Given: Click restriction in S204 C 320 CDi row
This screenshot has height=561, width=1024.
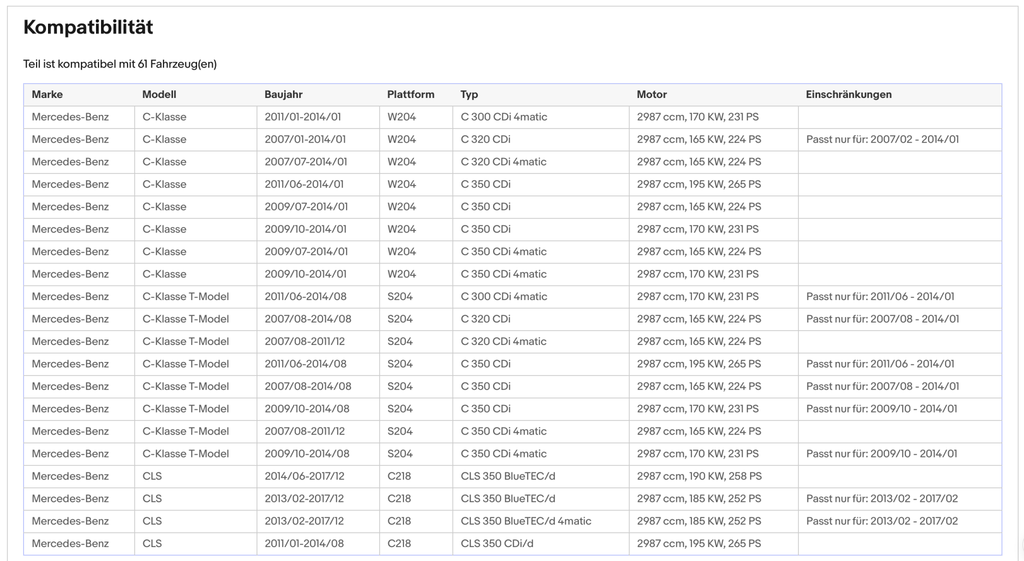Looking at the screenshot, I should (882, 319).
